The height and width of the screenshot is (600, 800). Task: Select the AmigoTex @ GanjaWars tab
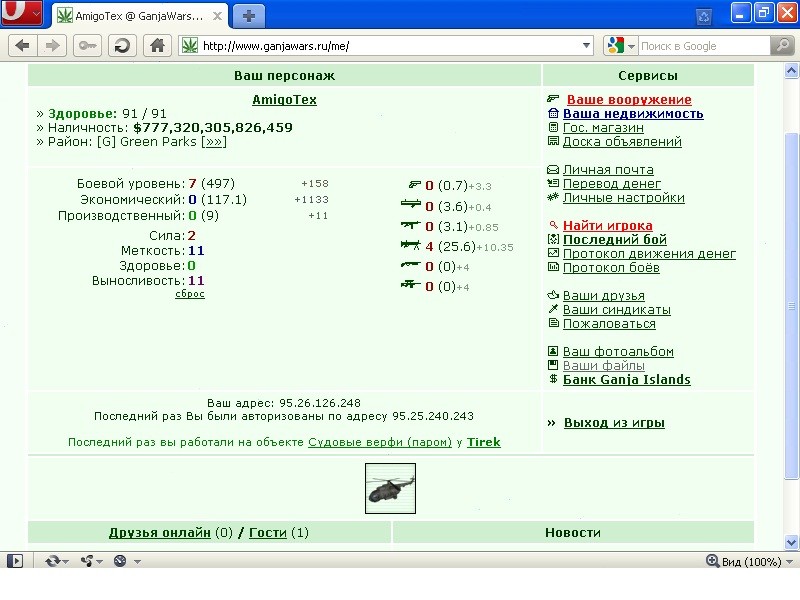click(x=139, y=16)
